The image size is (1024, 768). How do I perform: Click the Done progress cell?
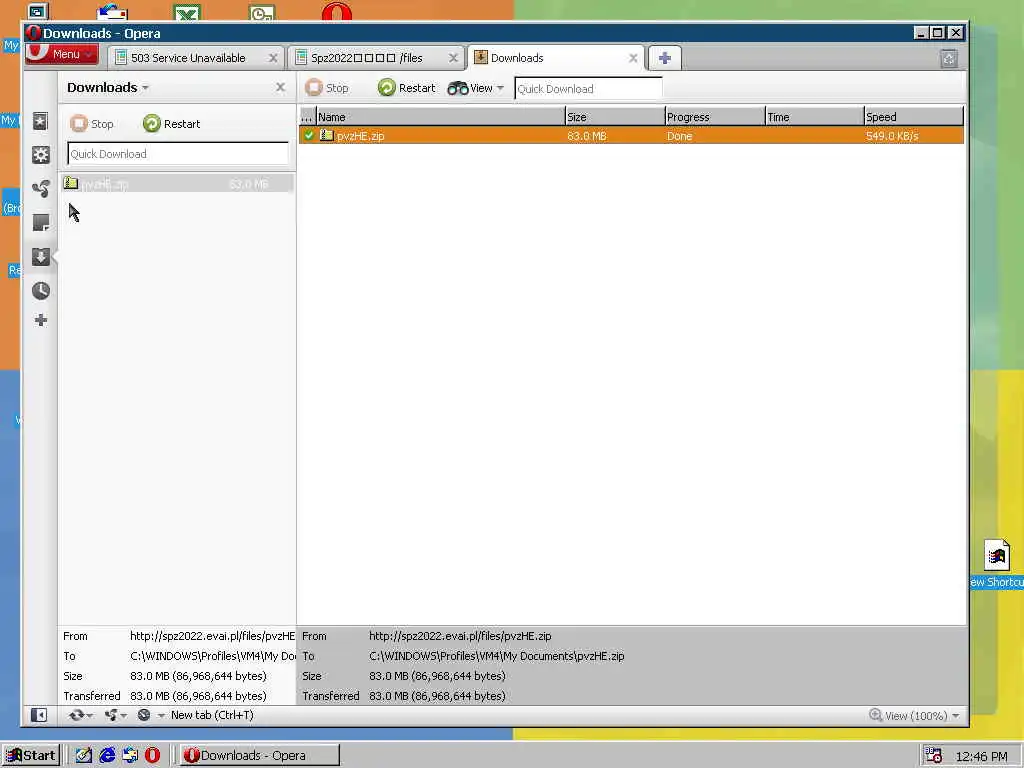(679, 136)
